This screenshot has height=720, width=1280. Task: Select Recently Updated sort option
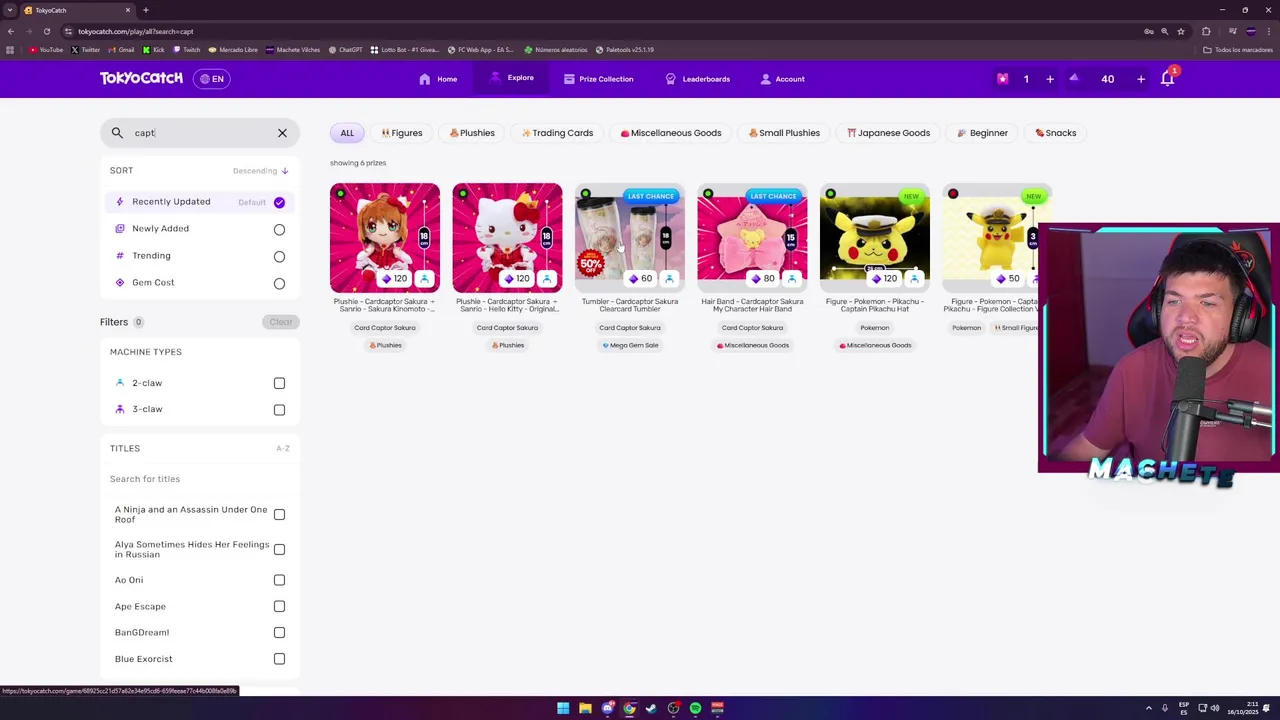(x=199, y=202)
